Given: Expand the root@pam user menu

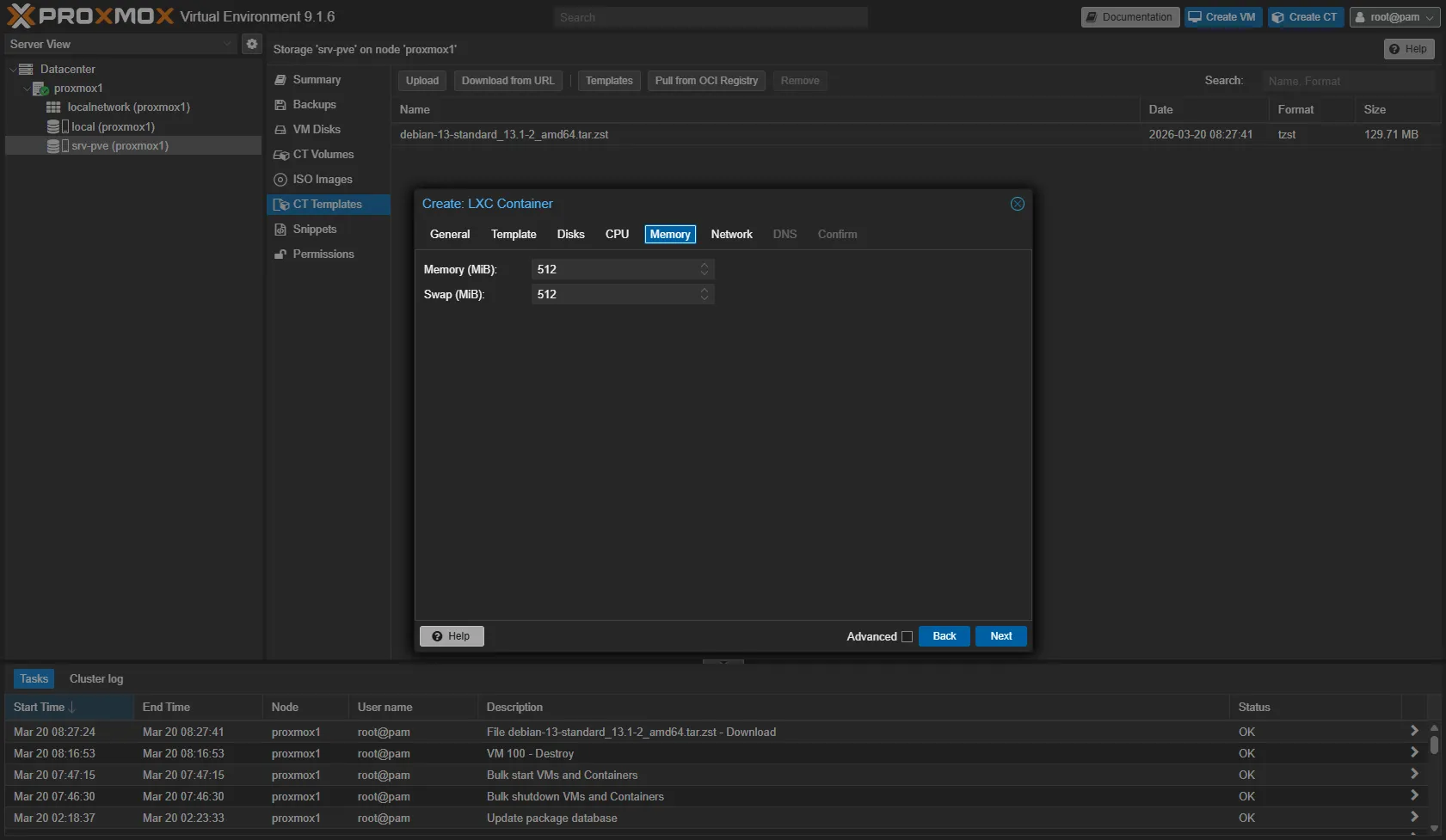Looking at the screenshot, I should point(1394,17).
